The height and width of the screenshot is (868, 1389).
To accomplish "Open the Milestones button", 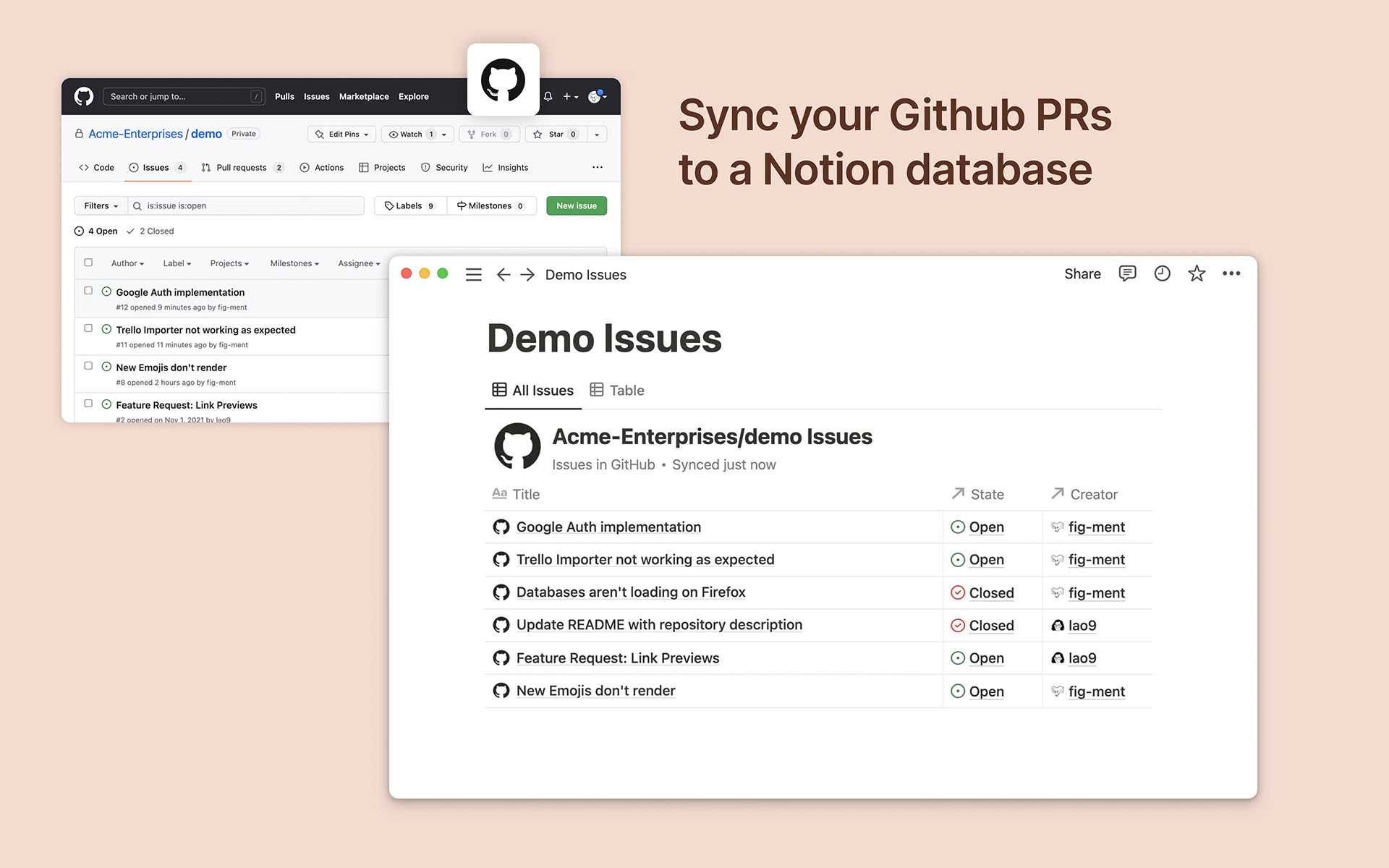I will click(491, 205).
